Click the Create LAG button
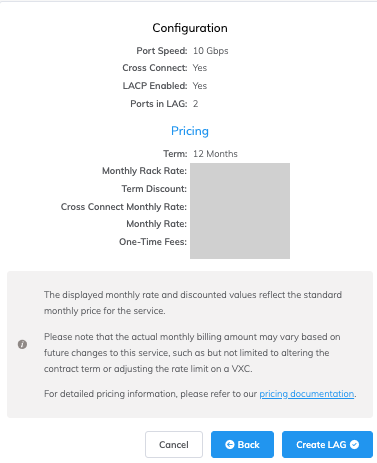The height and width of the screenshot is (463, 377). point(327,444)
